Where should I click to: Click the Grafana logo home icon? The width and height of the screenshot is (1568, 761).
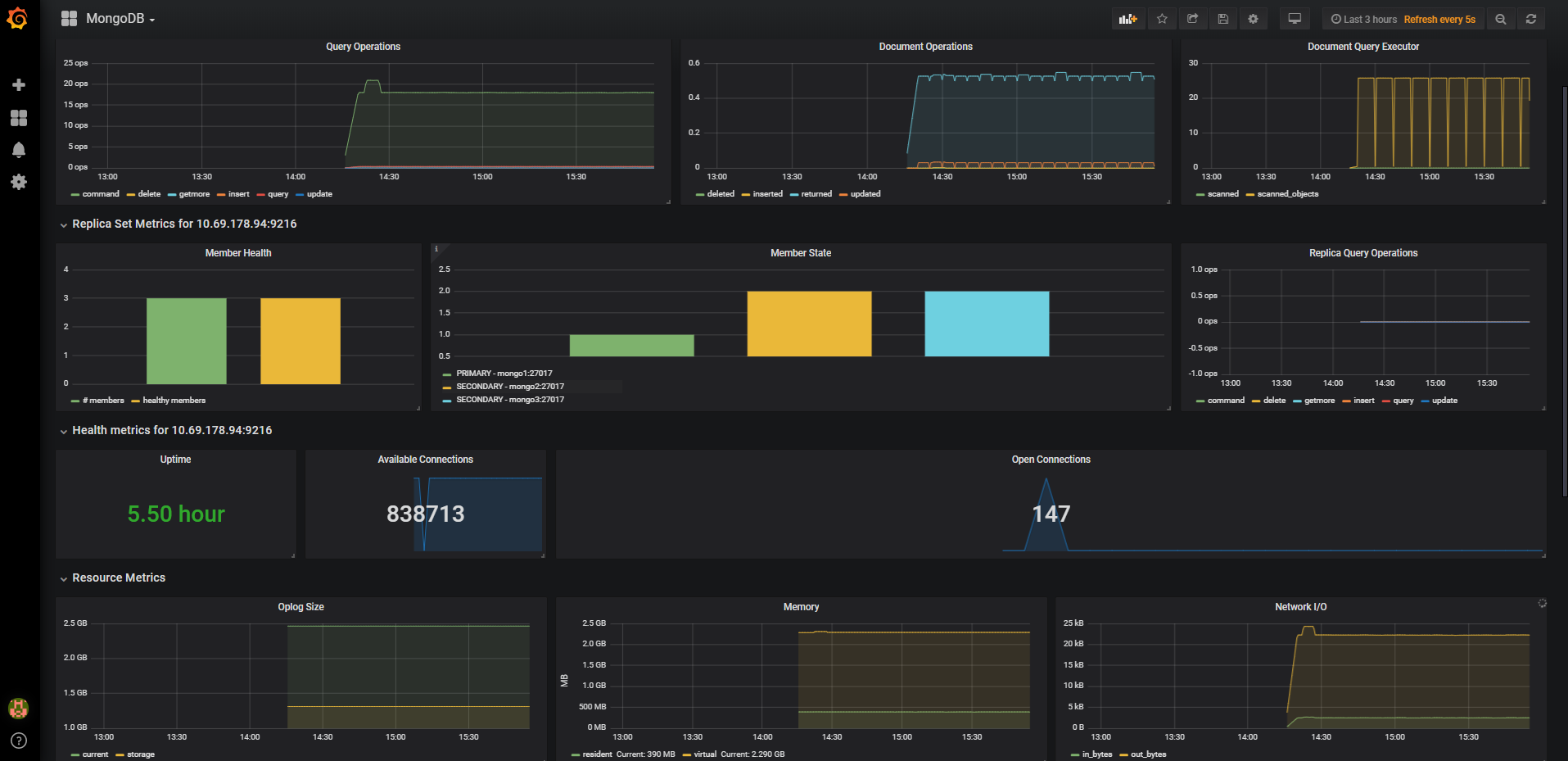pos(17,18)
